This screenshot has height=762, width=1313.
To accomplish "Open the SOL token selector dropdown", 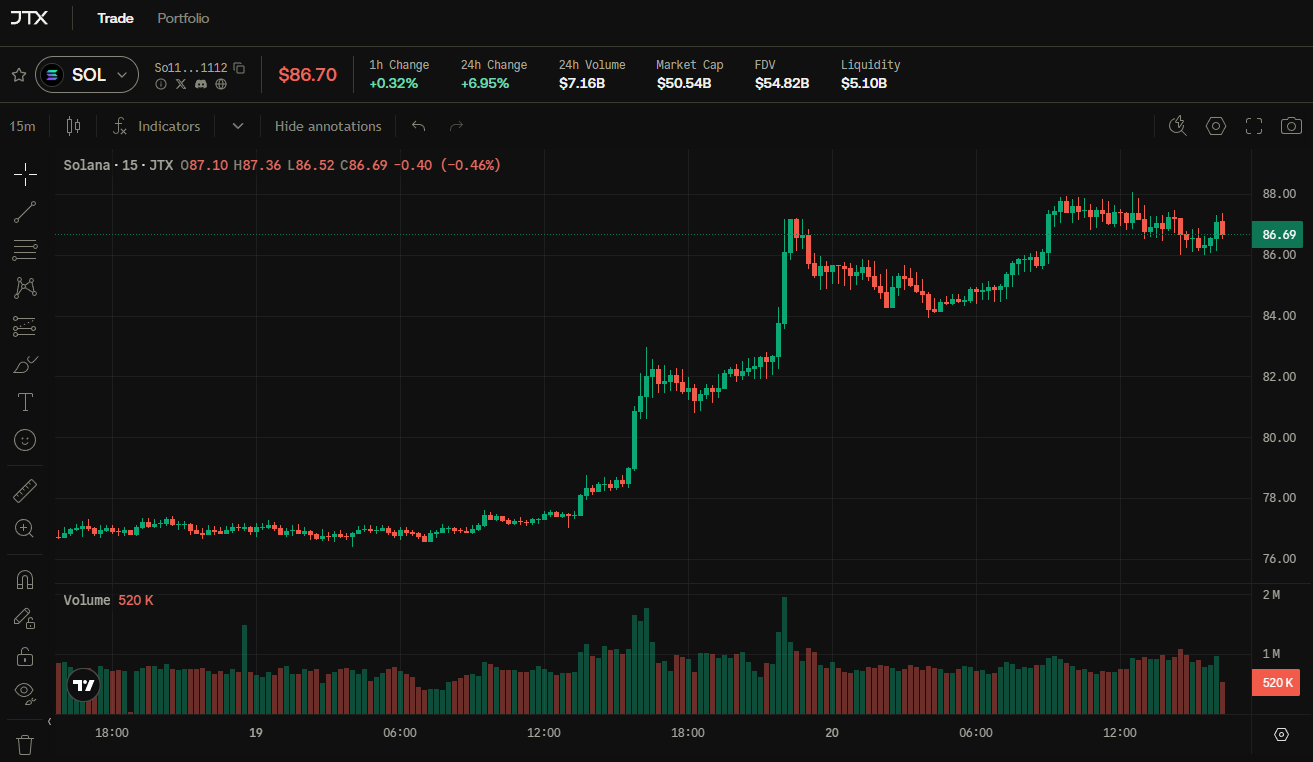I will [x=87, y=75].
